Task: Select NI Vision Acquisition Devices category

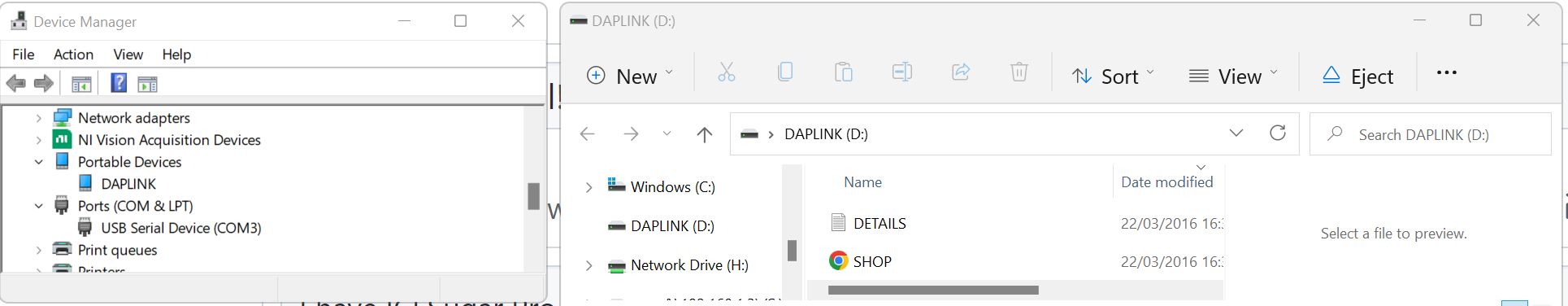Action: click(x=169, y=140)
